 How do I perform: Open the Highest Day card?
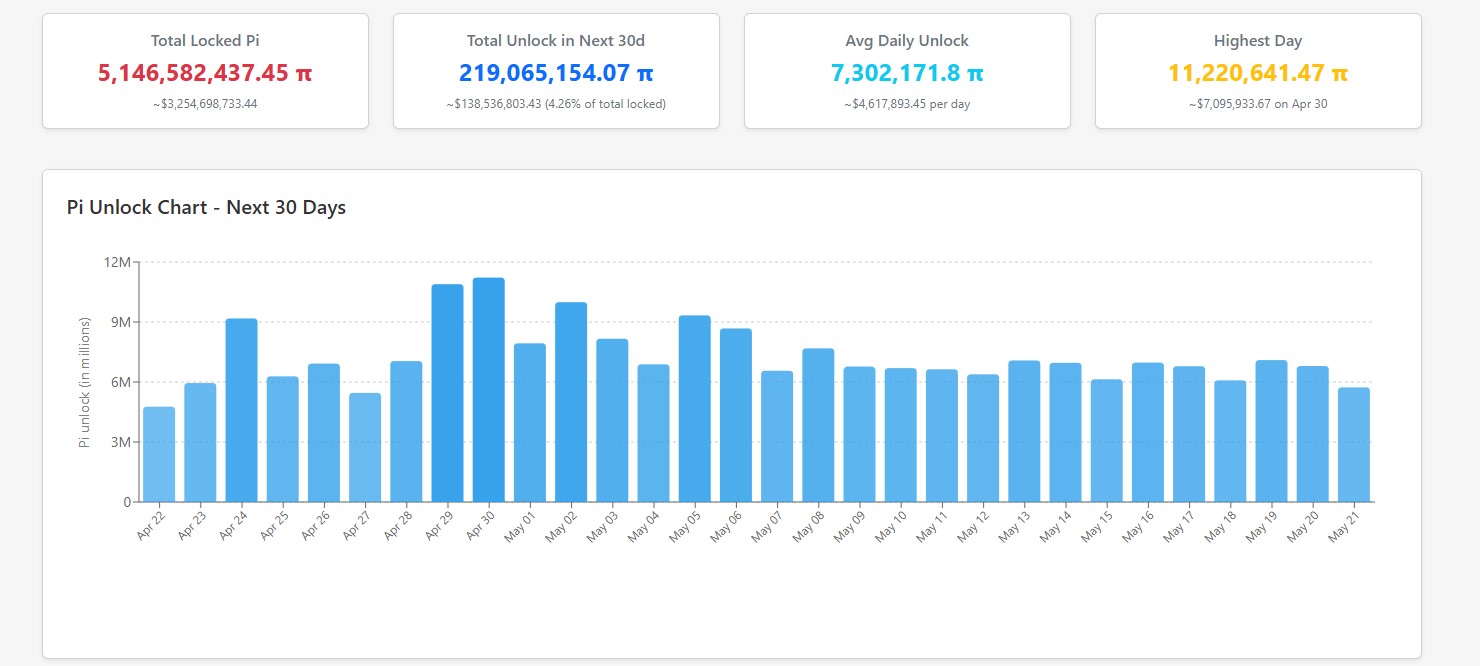point(1258,71)
